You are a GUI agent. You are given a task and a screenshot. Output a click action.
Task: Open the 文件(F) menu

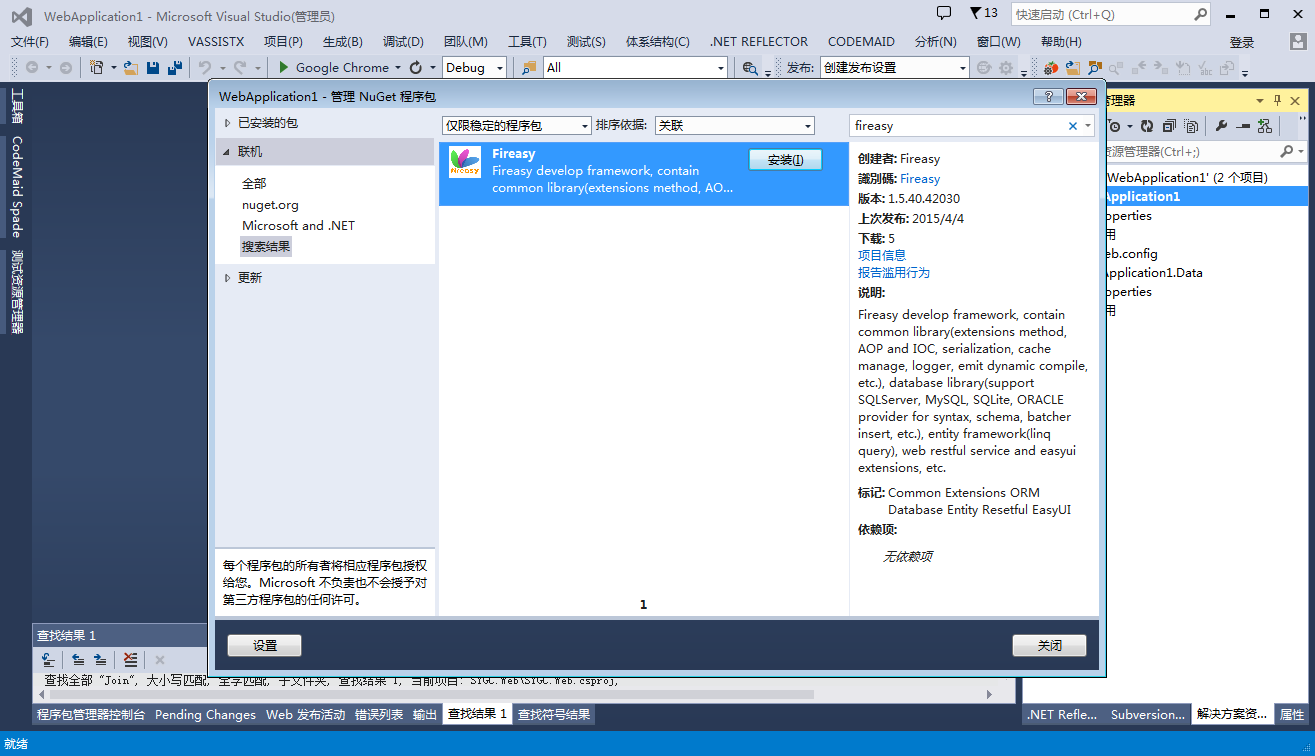pos(30,42)
